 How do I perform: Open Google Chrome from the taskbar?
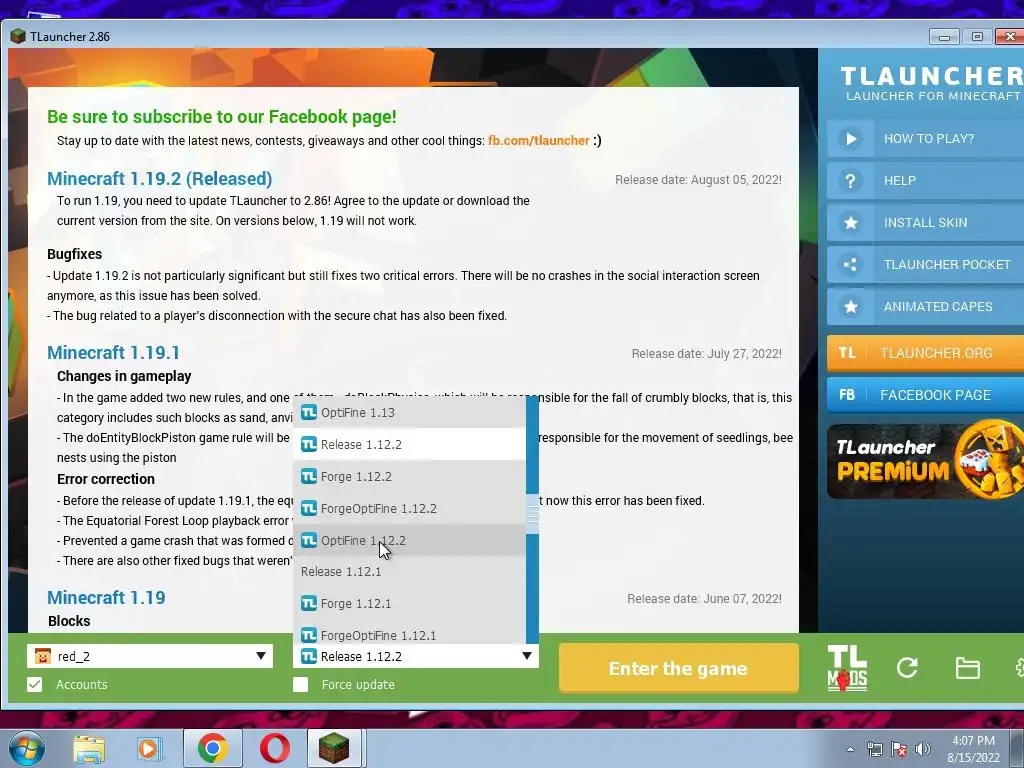click(x=212, y=748)
